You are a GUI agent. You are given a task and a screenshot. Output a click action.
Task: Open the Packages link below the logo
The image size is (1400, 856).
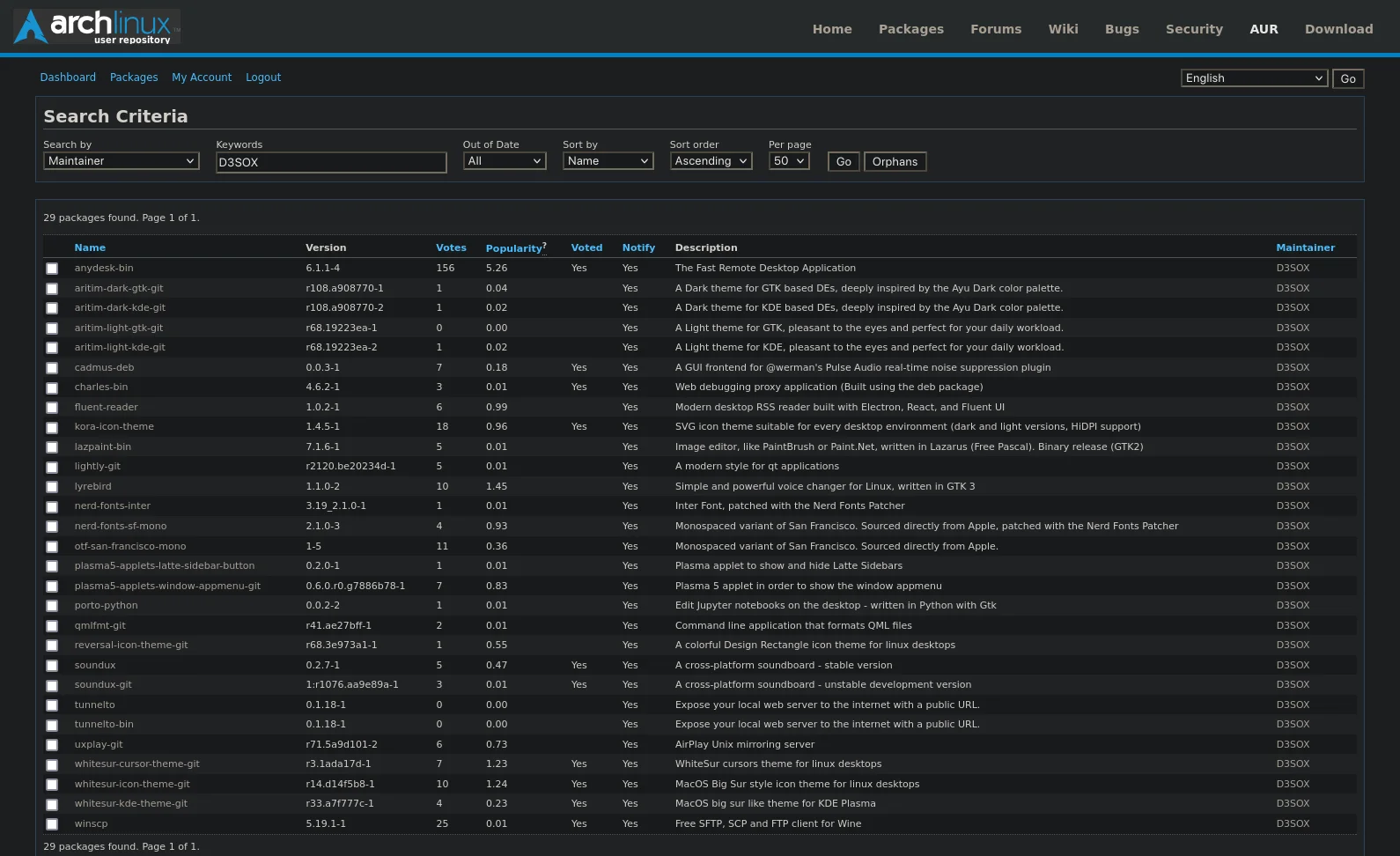tap(134, 77)
